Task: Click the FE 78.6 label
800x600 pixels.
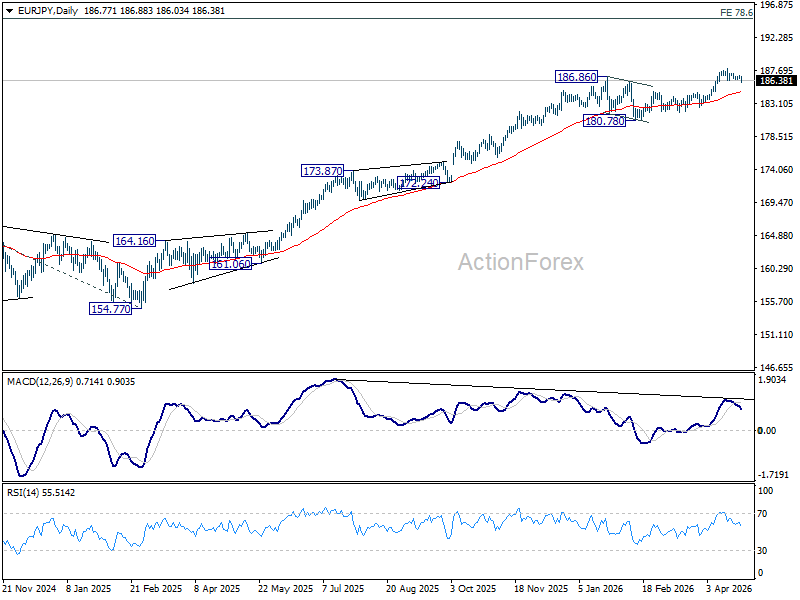Action: [x=736, y=13]
